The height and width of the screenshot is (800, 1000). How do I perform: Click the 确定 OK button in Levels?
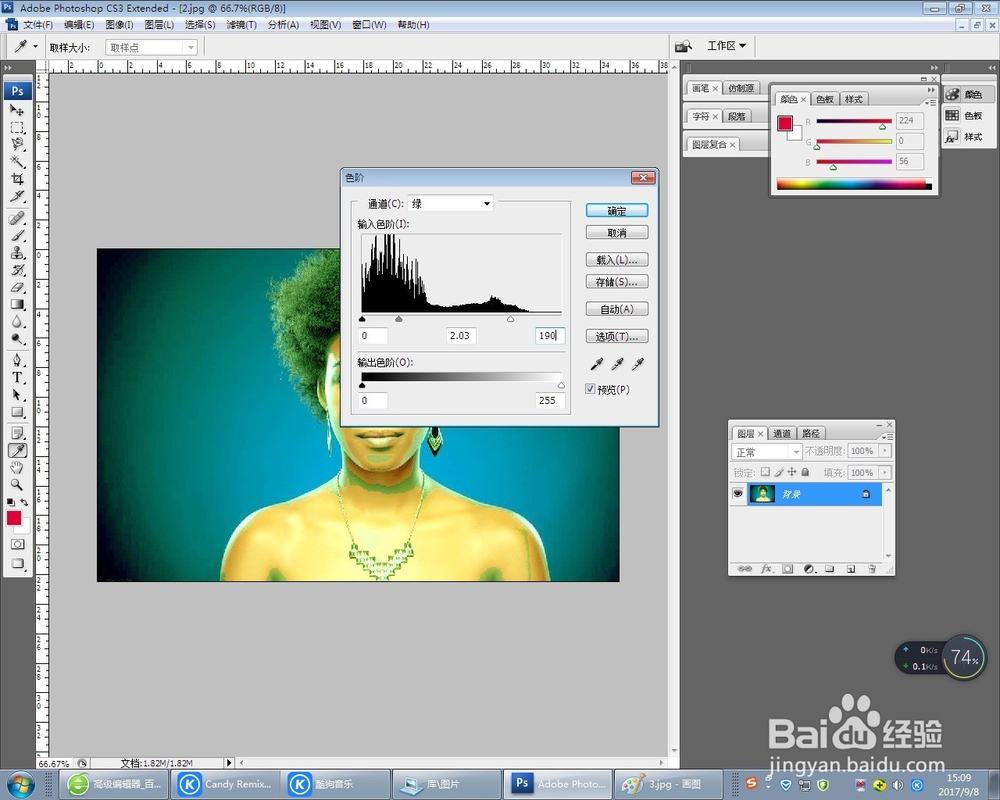(x=617, y=211)
